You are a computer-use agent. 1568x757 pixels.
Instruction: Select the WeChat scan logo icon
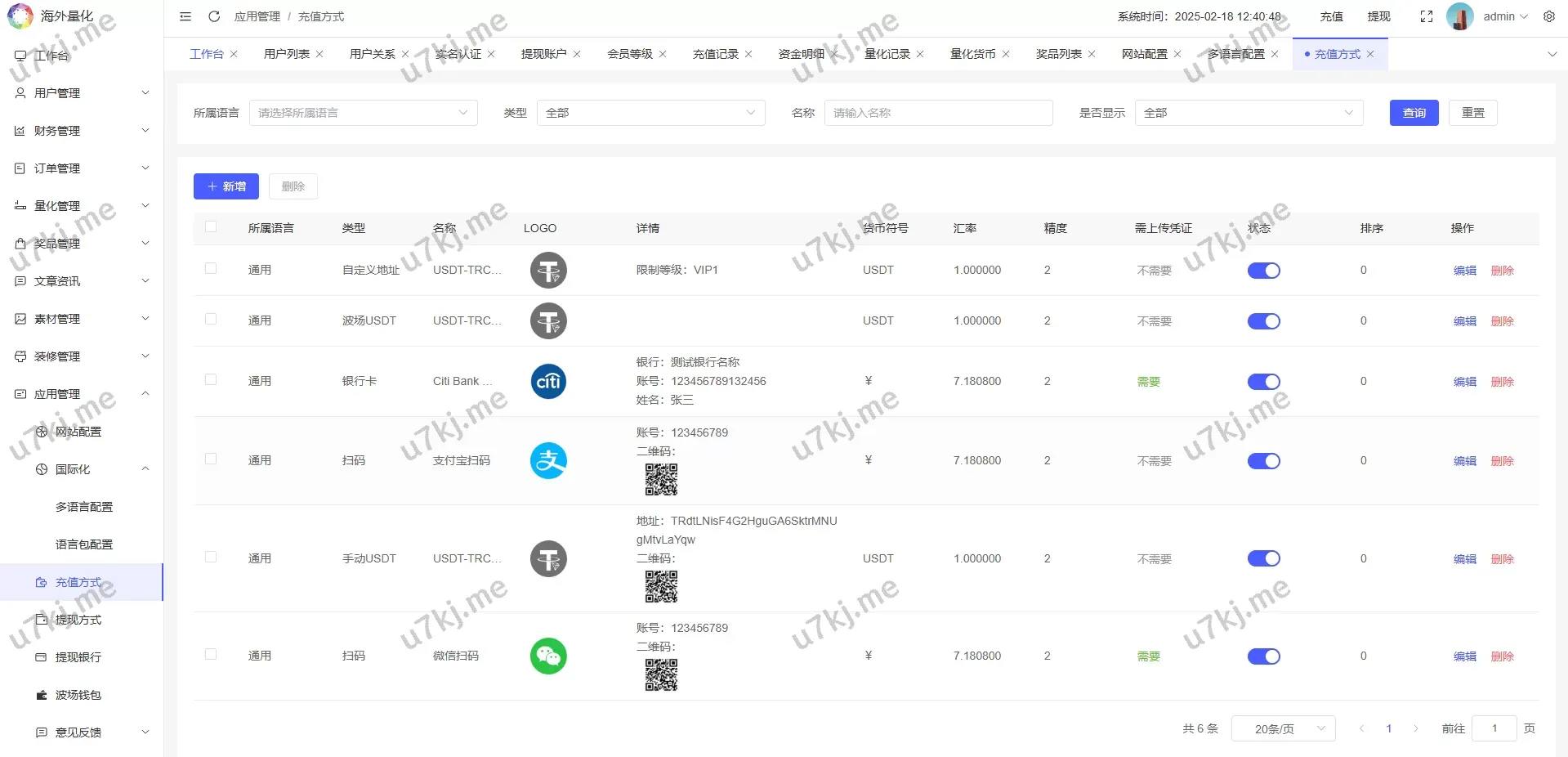tap(547, 656)
